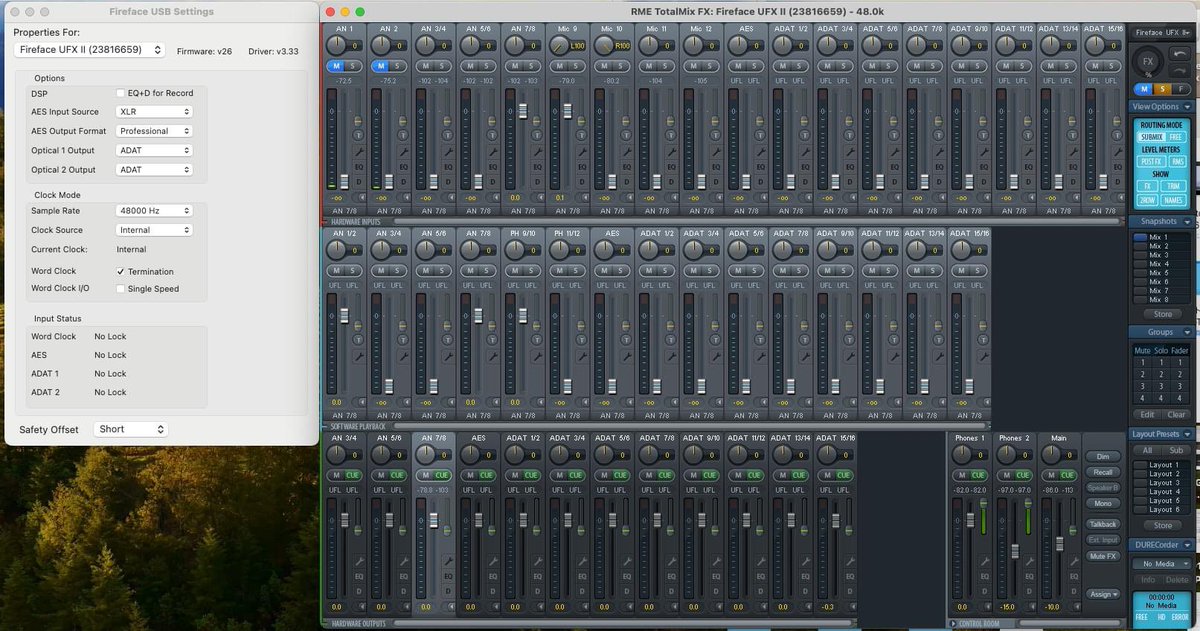
Task: Click the Dim button
Action: point(1103,456)
